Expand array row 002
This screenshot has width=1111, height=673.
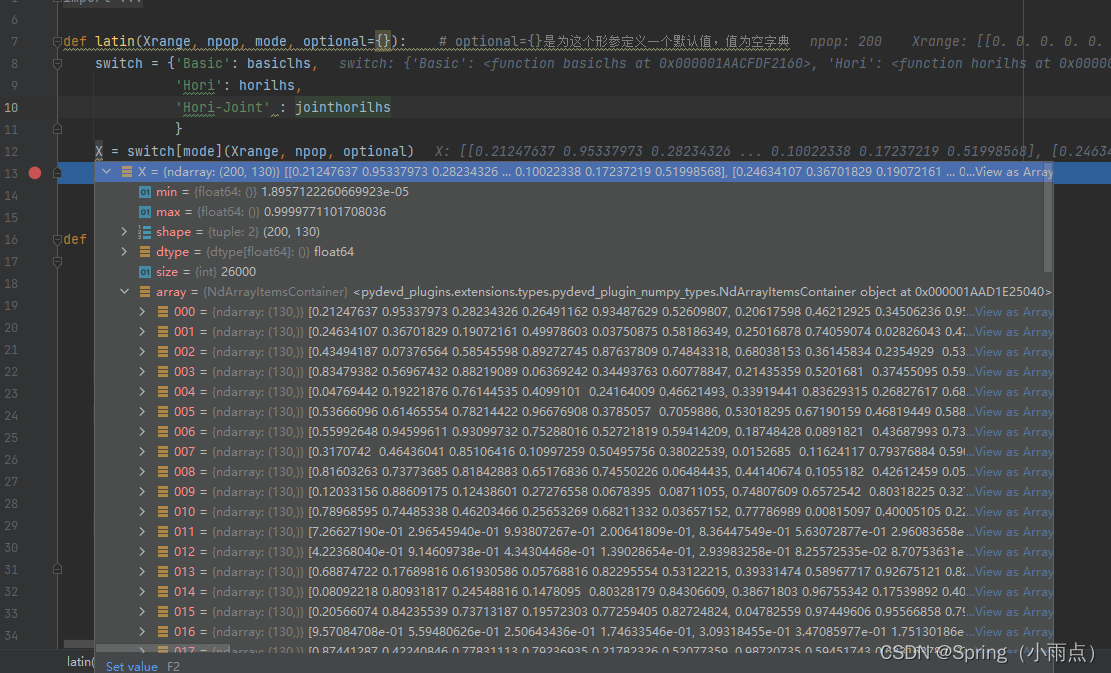tap(142, 351)
